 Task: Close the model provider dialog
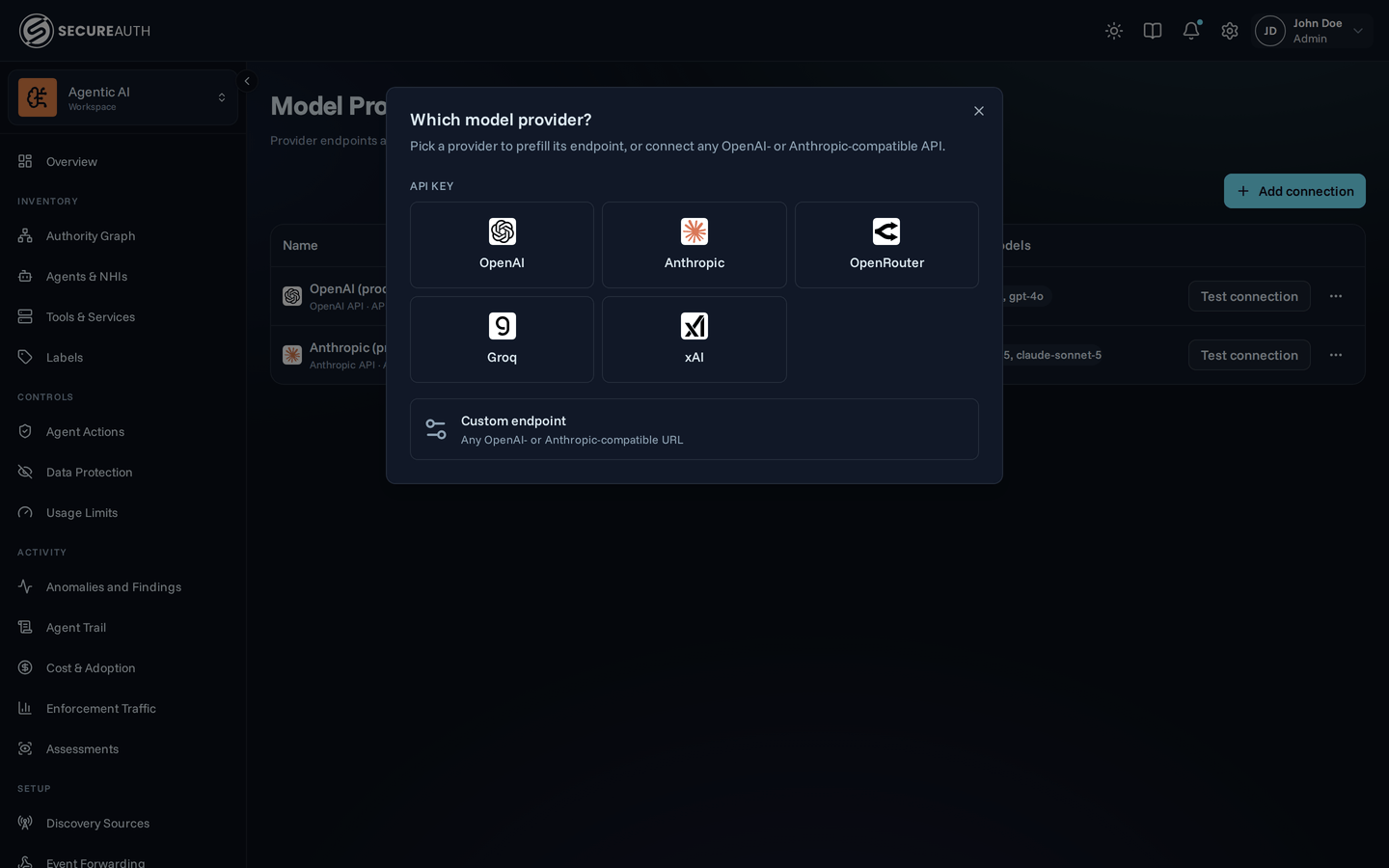click(979, 111)
